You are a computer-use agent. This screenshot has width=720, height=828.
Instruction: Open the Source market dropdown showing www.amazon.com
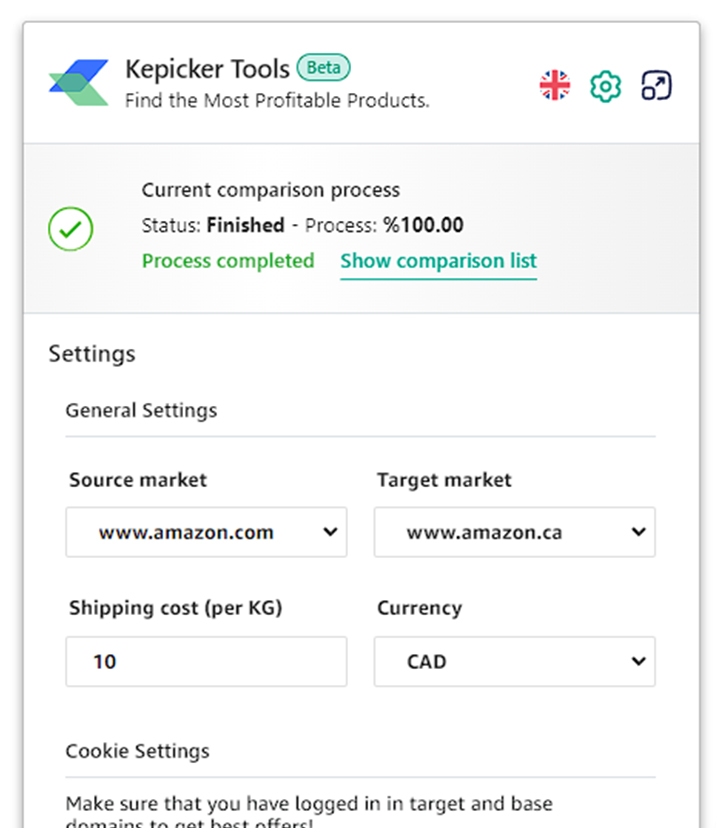[205, 532]
